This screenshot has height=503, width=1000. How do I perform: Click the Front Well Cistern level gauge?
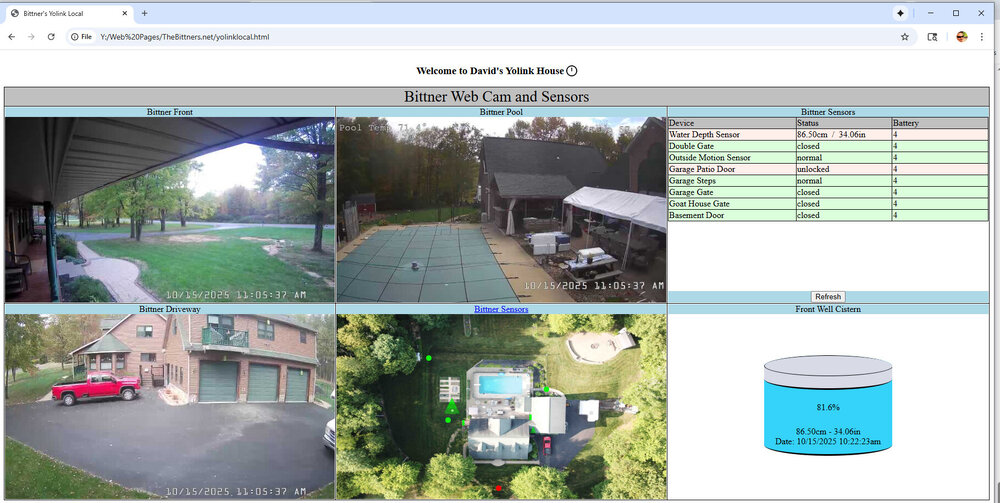(827, 405)
